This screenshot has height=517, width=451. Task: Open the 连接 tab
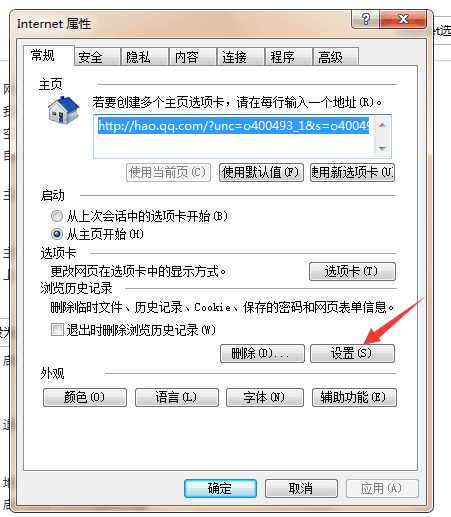click(x=240, y=57)
